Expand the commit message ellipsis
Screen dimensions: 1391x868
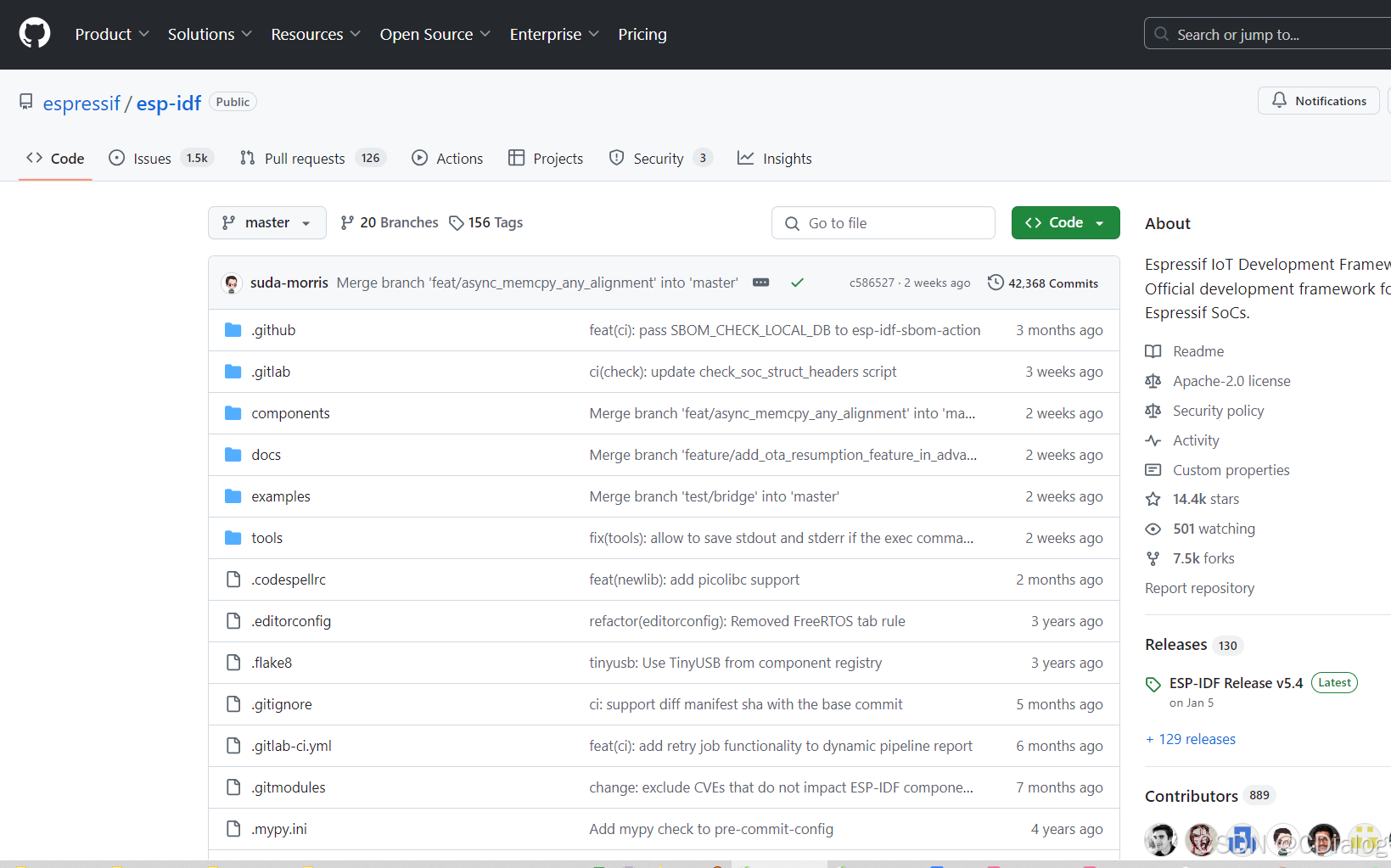tap(761, 283)
